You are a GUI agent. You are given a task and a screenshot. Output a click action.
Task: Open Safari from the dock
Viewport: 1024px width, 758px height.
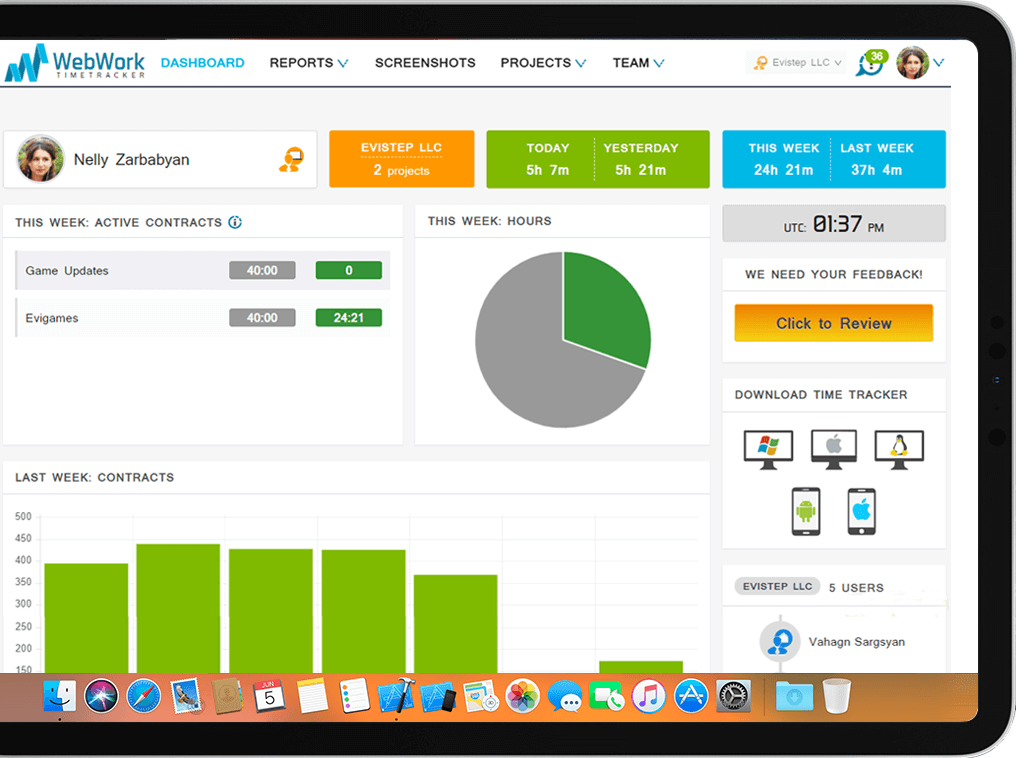click(144, 696)
